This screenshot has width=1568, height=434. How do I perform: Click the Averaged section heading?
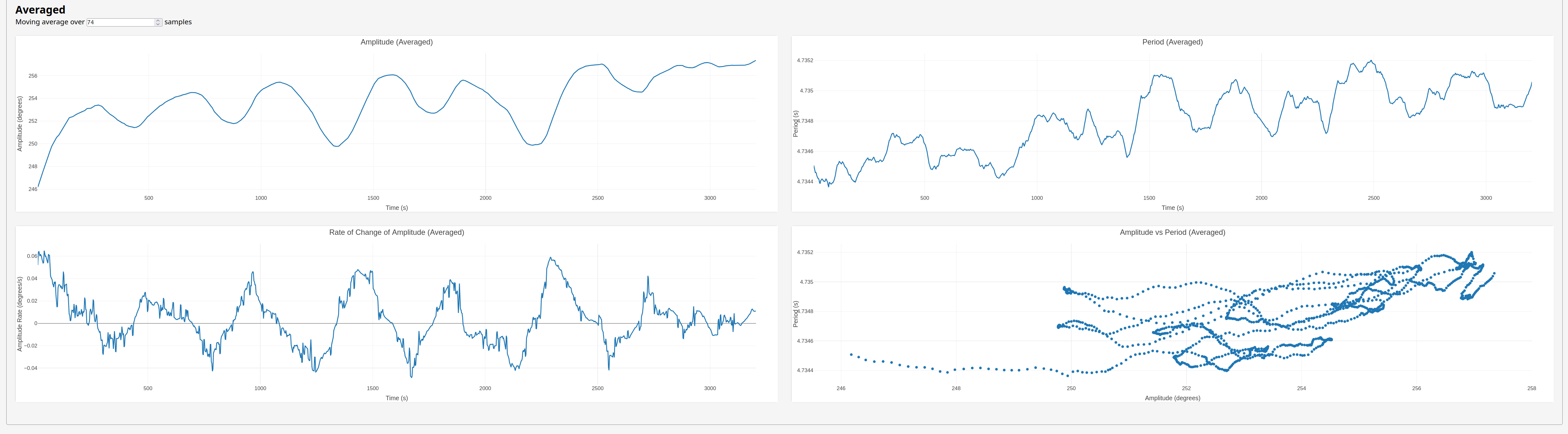[x=40, y=10]
